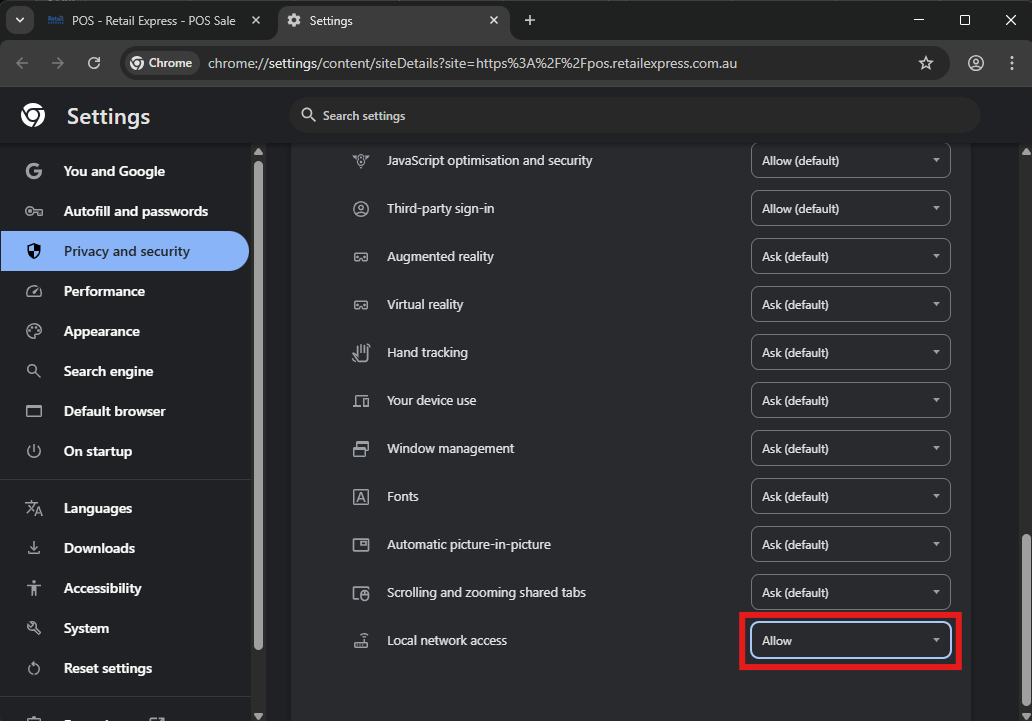Reload the current page
The width and height of the screenshot is (1032, 721).
[x=94, y=63]
